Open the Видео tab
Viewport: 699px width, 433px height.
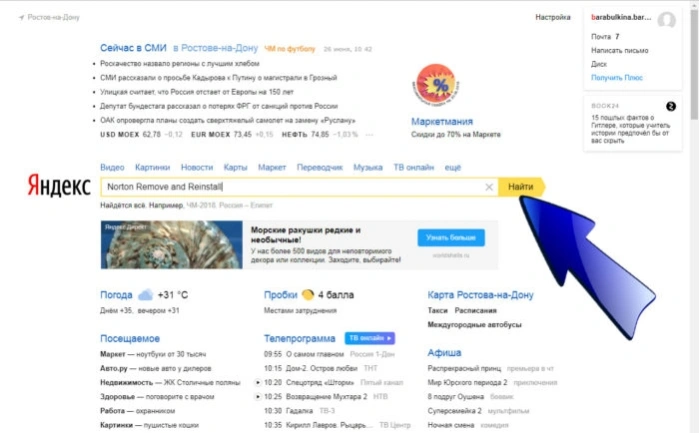[x=112, y=167]
